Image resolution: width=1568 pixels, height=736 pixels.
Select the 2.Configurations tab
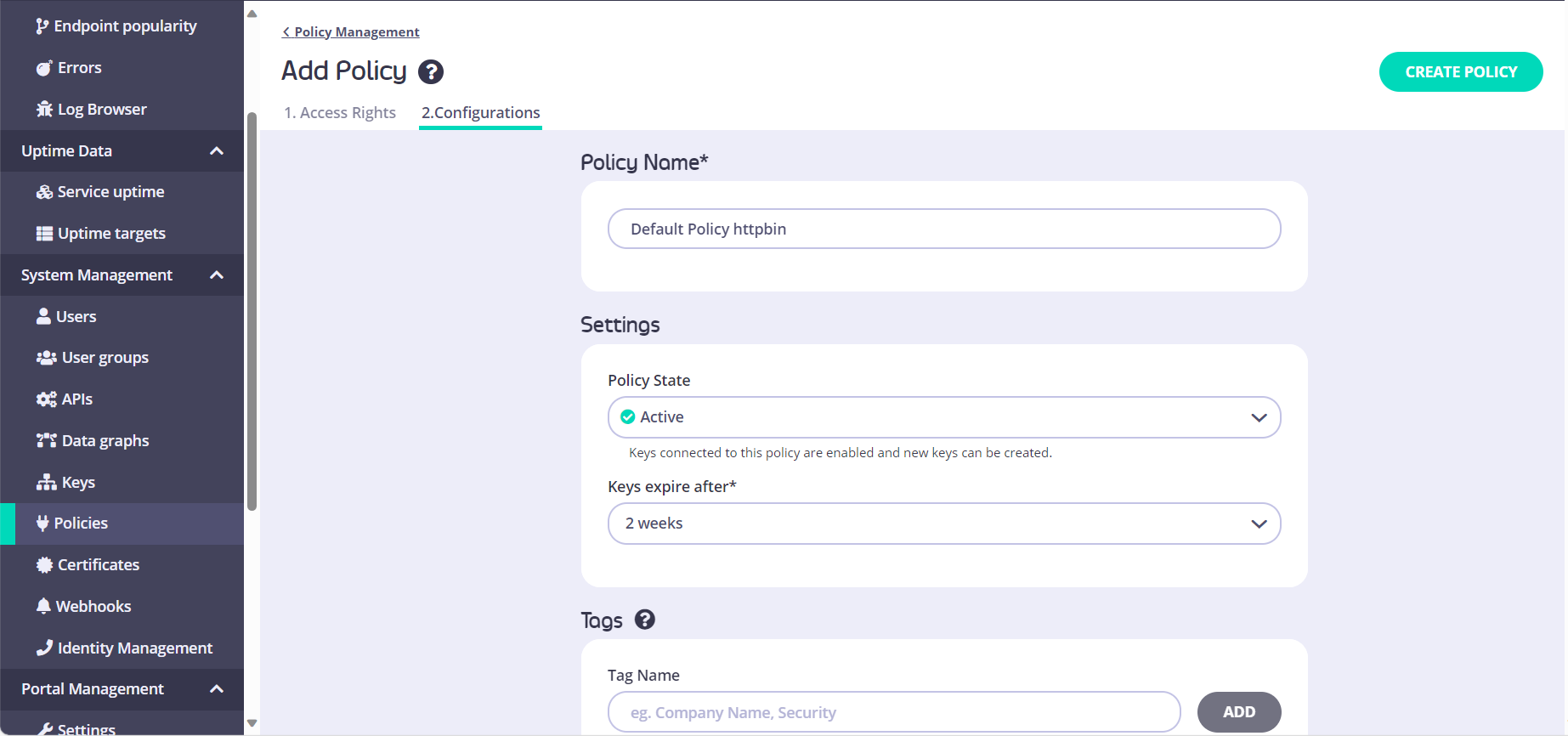pyautogui.click(x=481, y=113)
